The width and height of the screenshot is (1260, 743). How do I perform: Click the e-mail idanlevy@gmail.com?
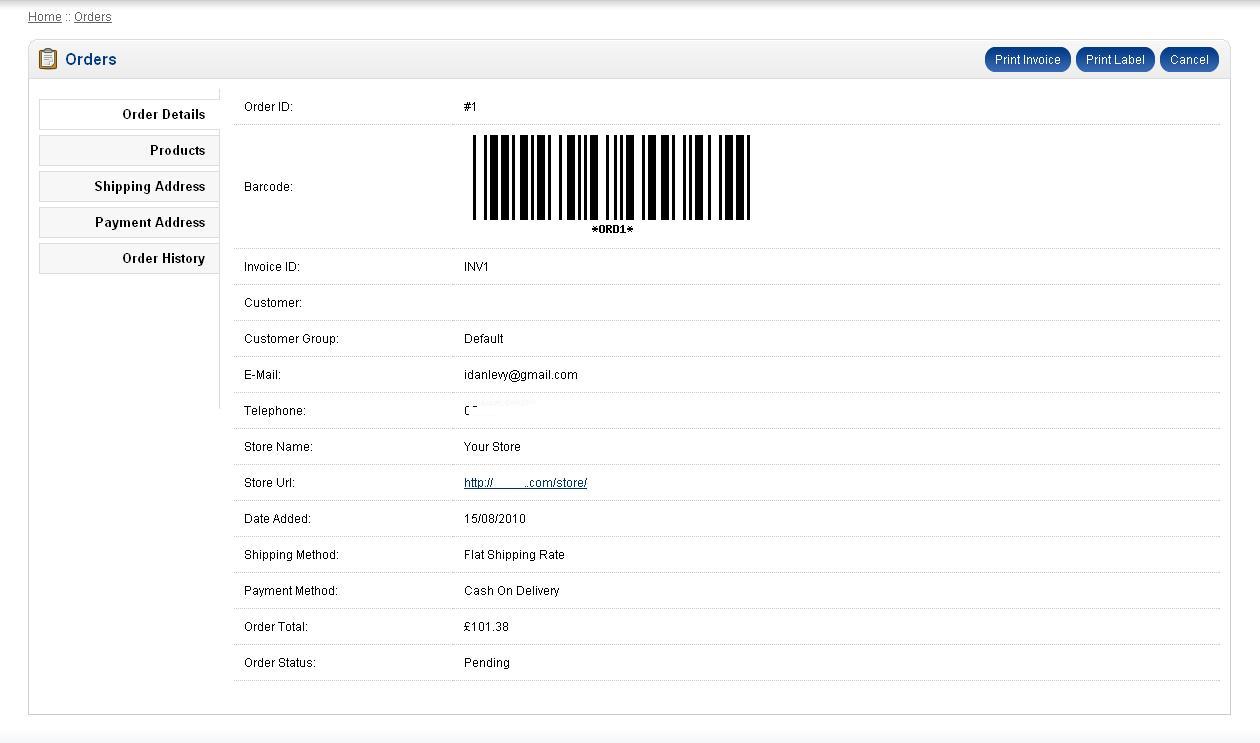(520, 375)
